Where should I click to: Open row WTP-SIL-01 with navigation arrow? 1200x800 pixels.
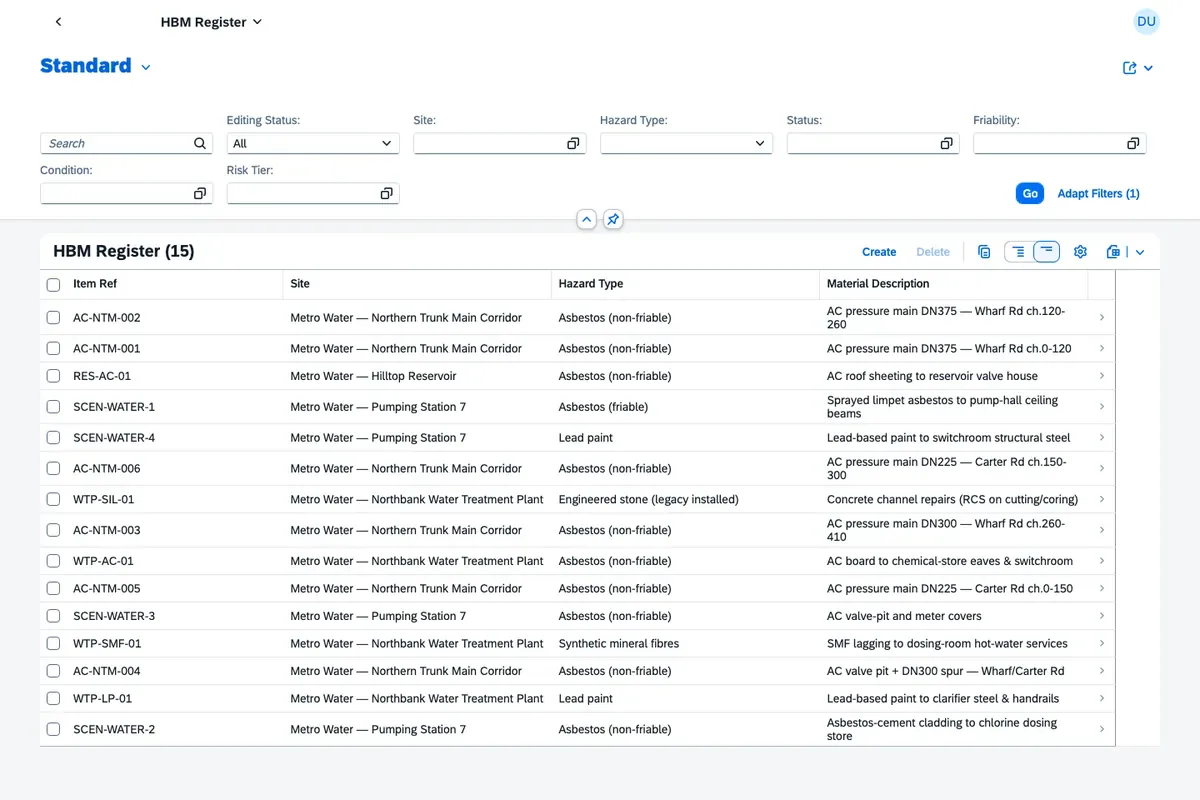coord(1101,499)
